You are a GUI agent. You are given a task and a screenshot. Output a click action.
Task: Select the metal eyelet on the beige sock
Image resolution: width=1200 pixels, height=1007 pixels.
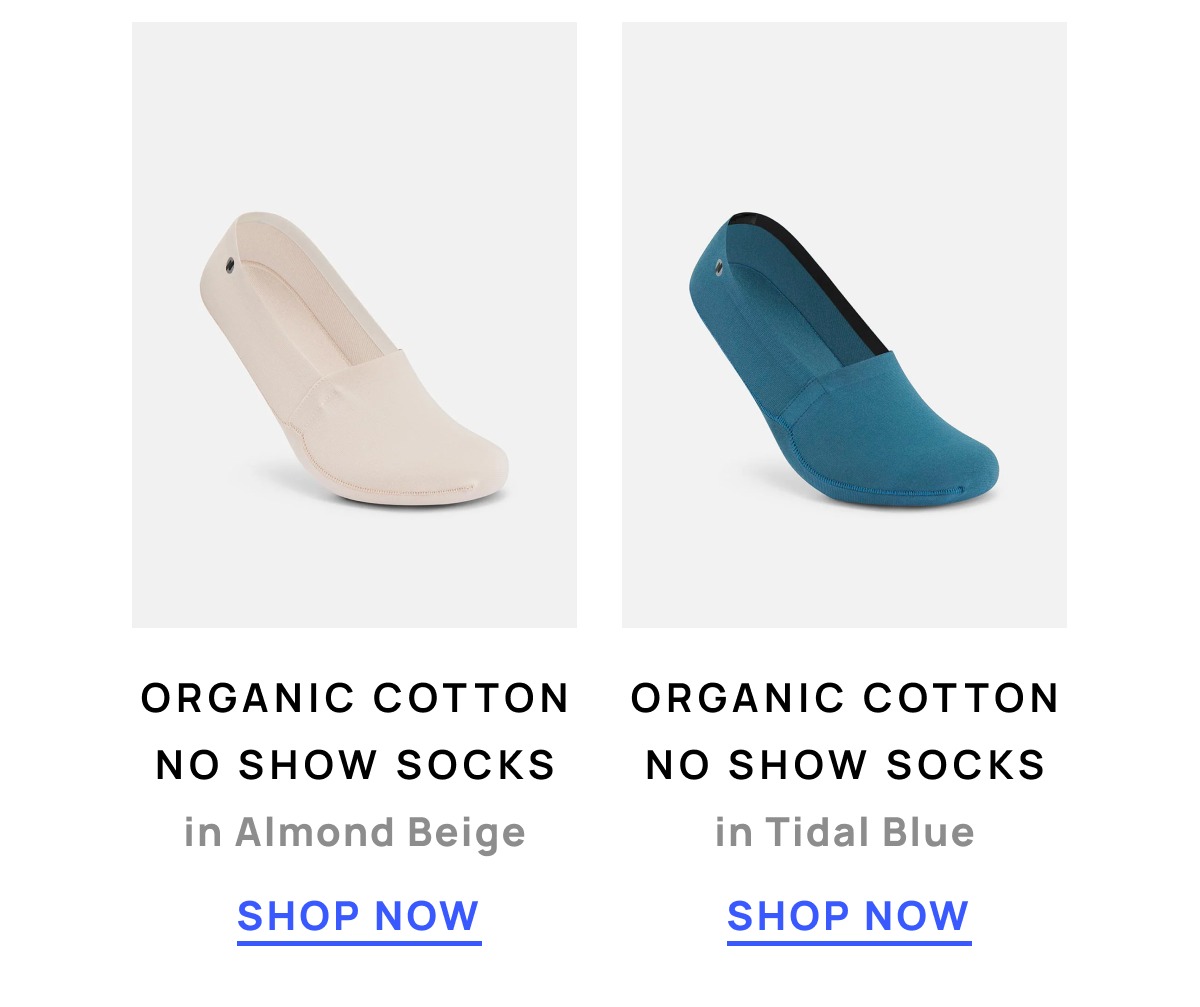[230, 265]
